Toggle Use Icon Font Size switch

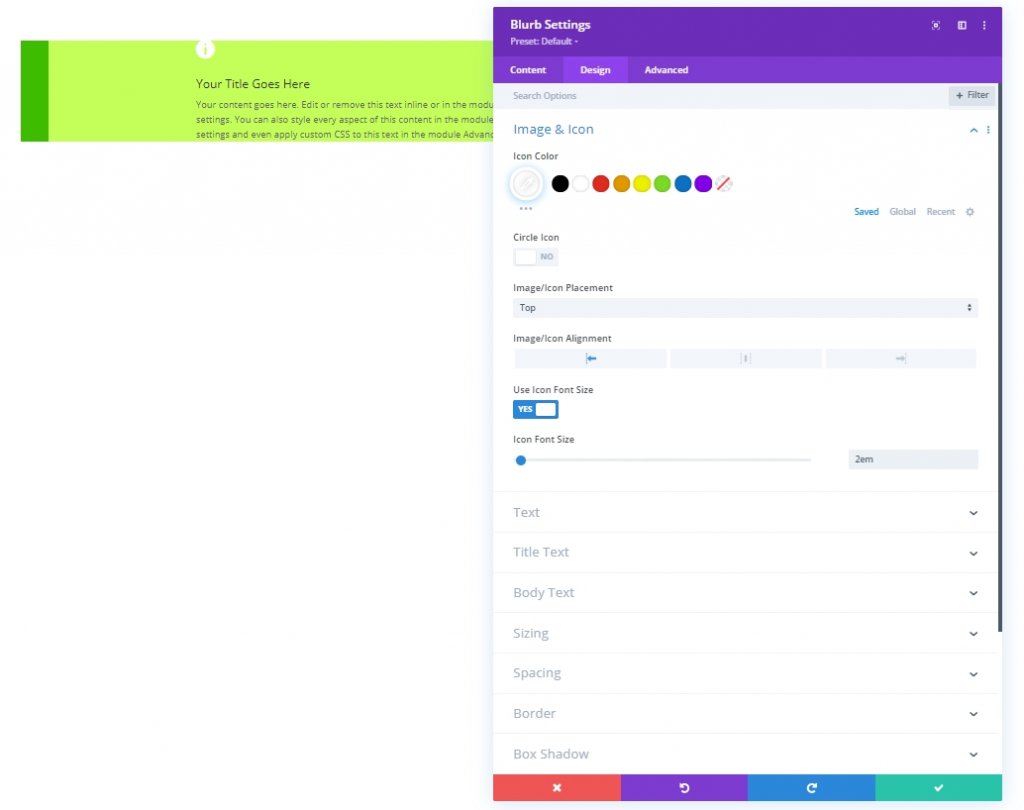pos(536,410)
